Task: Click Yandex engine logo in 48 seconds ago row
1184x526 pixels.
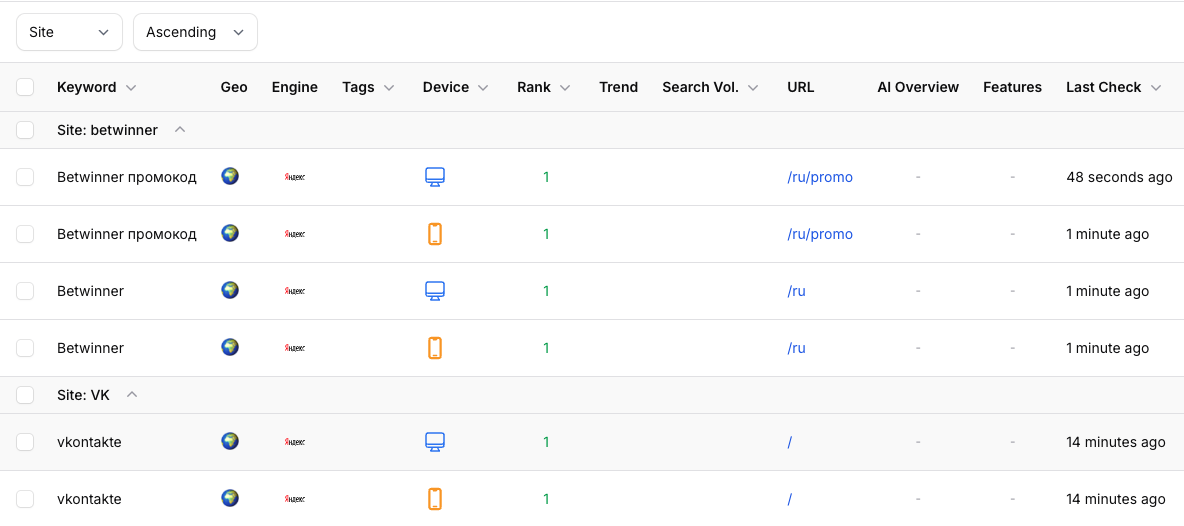Action: pyautogui.click(x=294, y=177)
